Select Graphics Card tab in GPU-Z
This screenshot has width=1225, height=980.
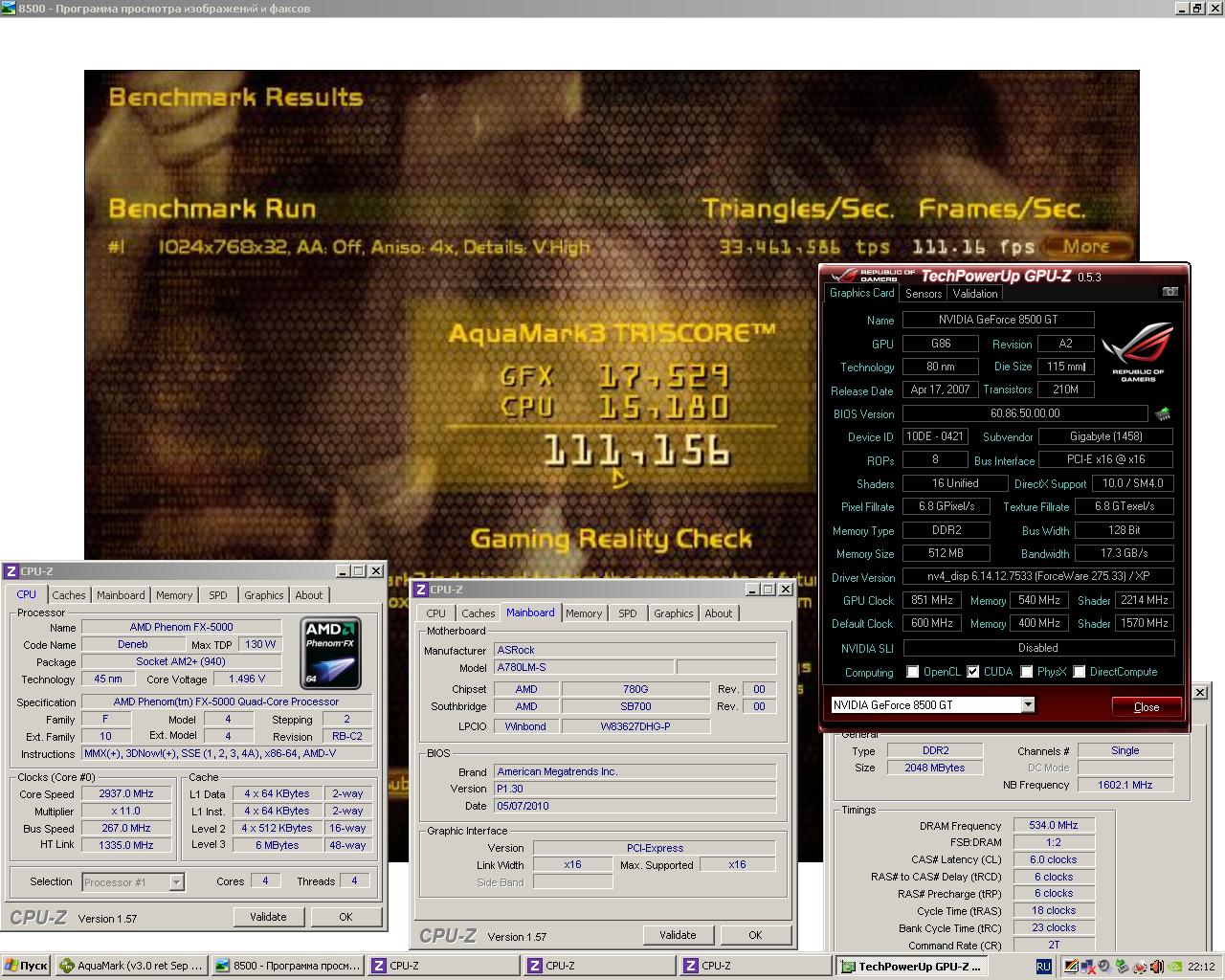[x=862, y=293]
